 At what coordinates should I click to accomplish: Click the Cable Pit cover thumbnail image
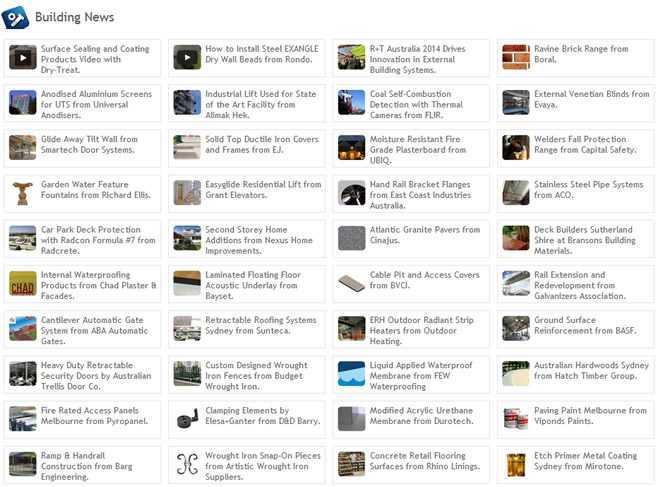[351, 283]
